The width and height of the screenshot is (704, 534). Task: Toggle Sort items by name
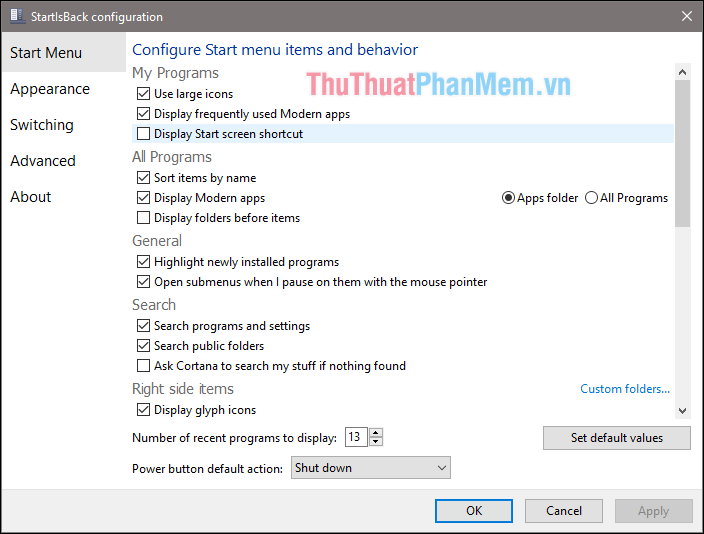pos(143,178)
